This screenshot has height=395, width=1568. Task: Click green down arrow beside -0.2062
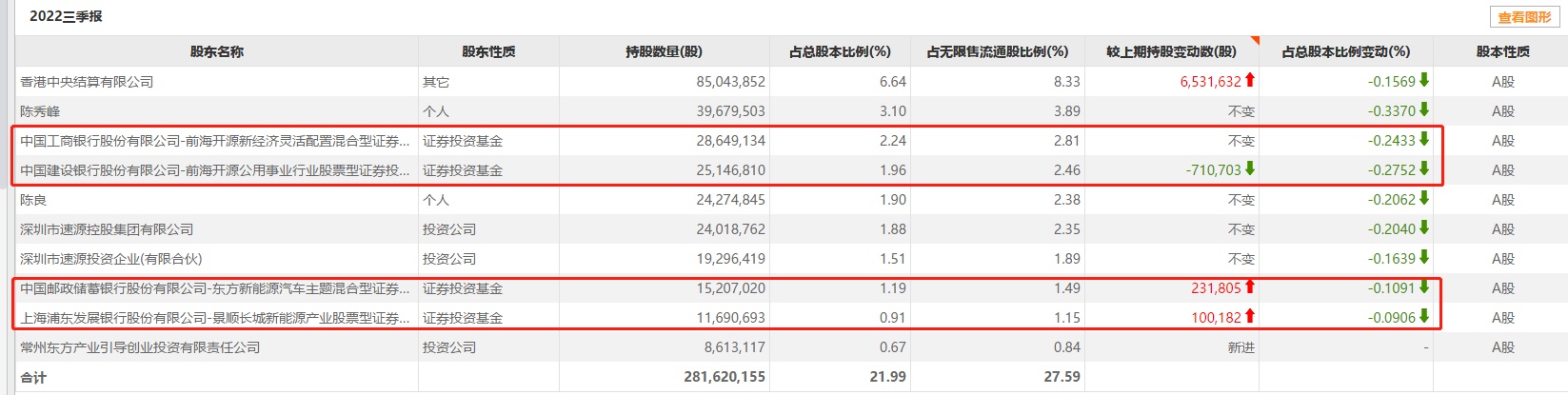[x=1424, y=199]
